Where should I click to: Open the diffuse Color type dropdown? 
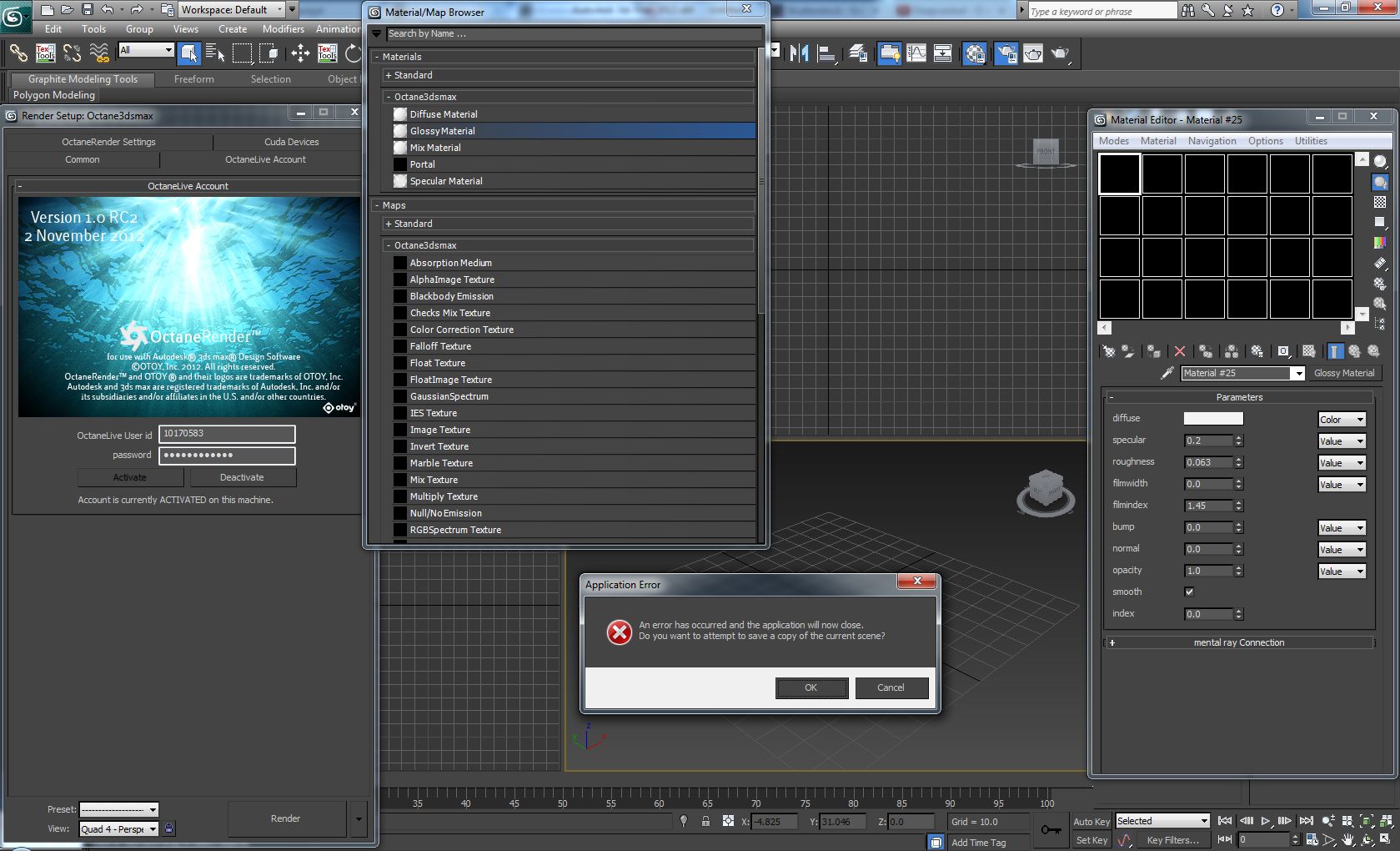coord(1342,420)
